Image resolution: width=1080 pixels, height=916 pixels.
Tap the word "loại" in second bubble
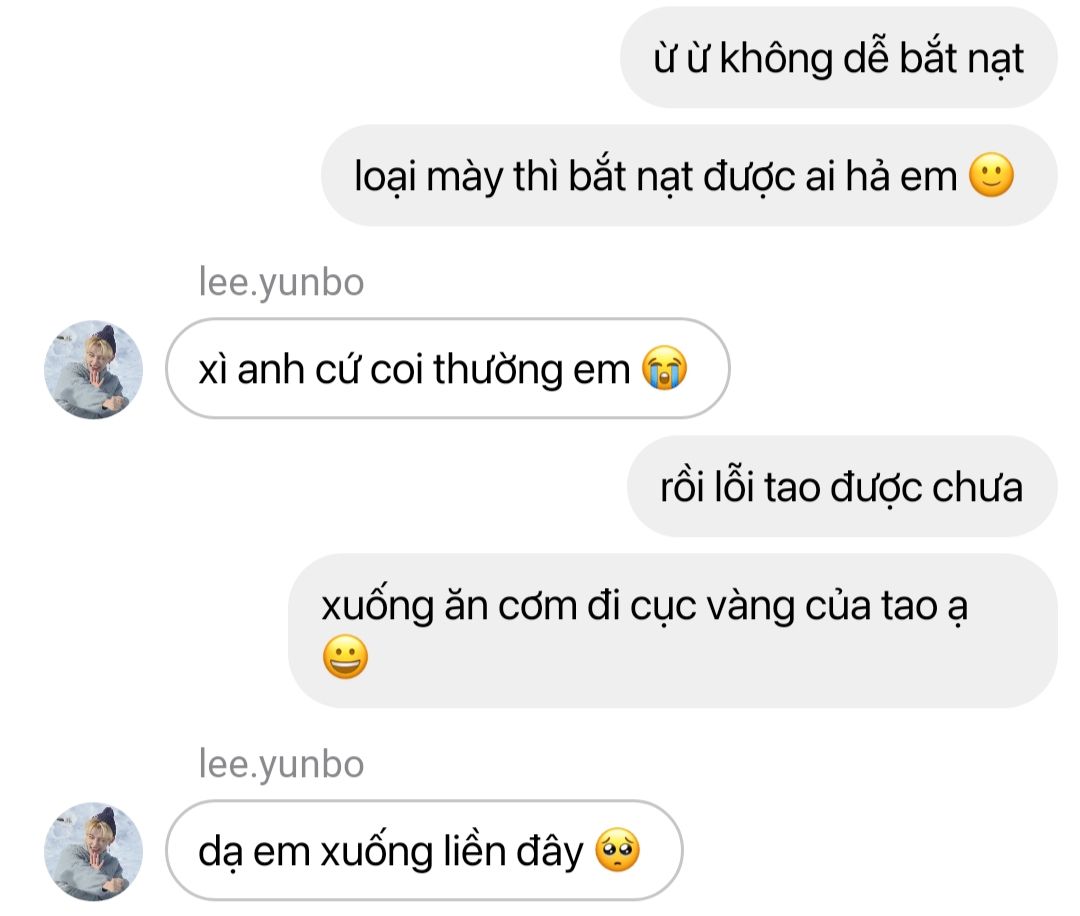385,177
